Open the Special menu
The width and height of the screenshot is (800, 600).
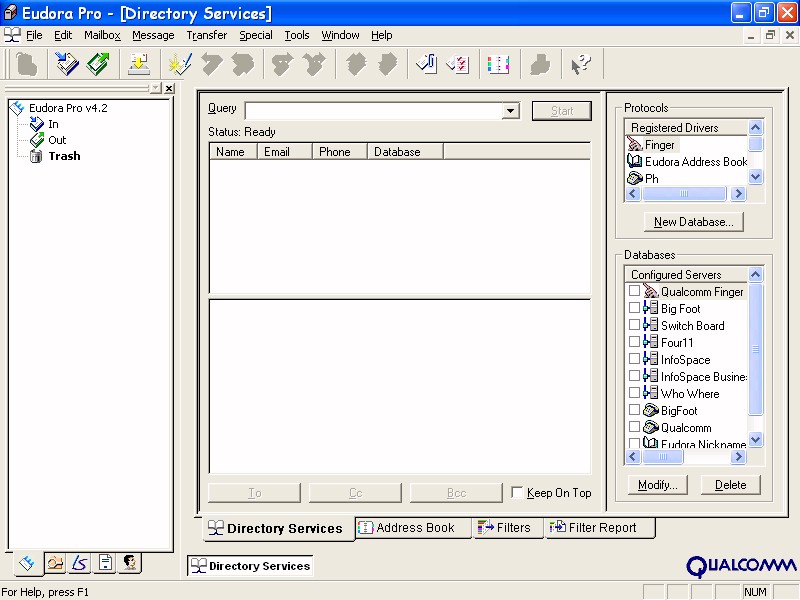256,35
